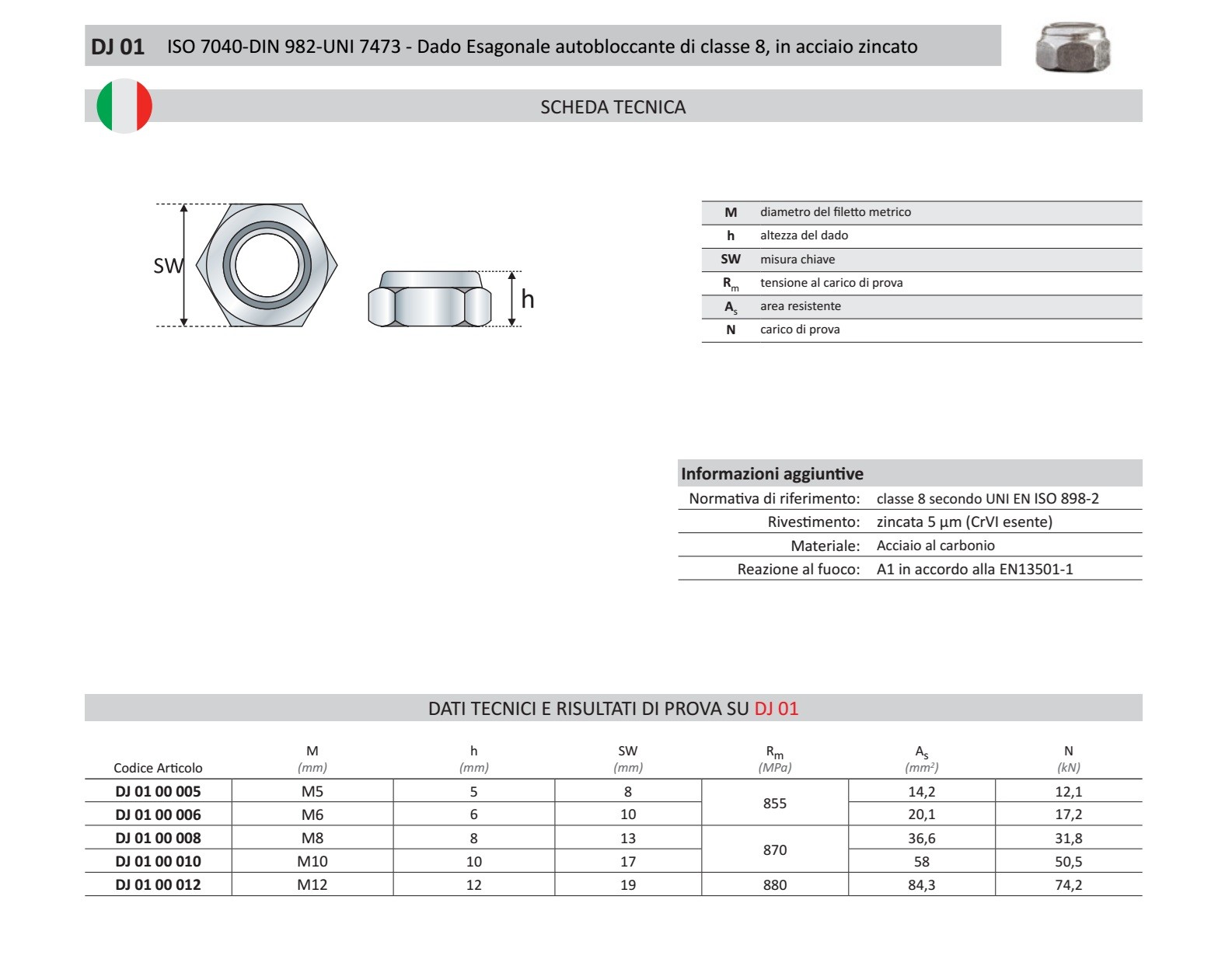Image resolution: width=1232 pixels, height=973 pixels.
Task: Select article code DJ 01 00 010
Action: pyautogui.click(x=158, y=861)
